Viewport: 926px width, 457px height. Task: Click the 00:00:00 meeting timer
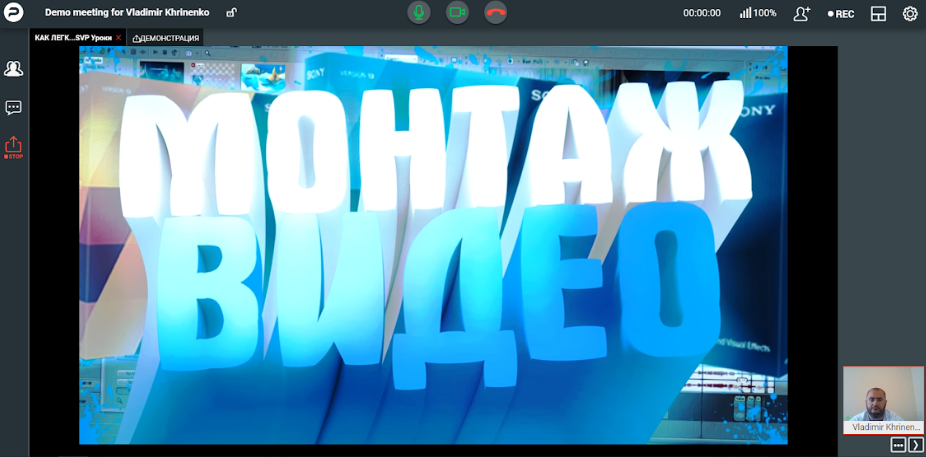pos(702,13)
